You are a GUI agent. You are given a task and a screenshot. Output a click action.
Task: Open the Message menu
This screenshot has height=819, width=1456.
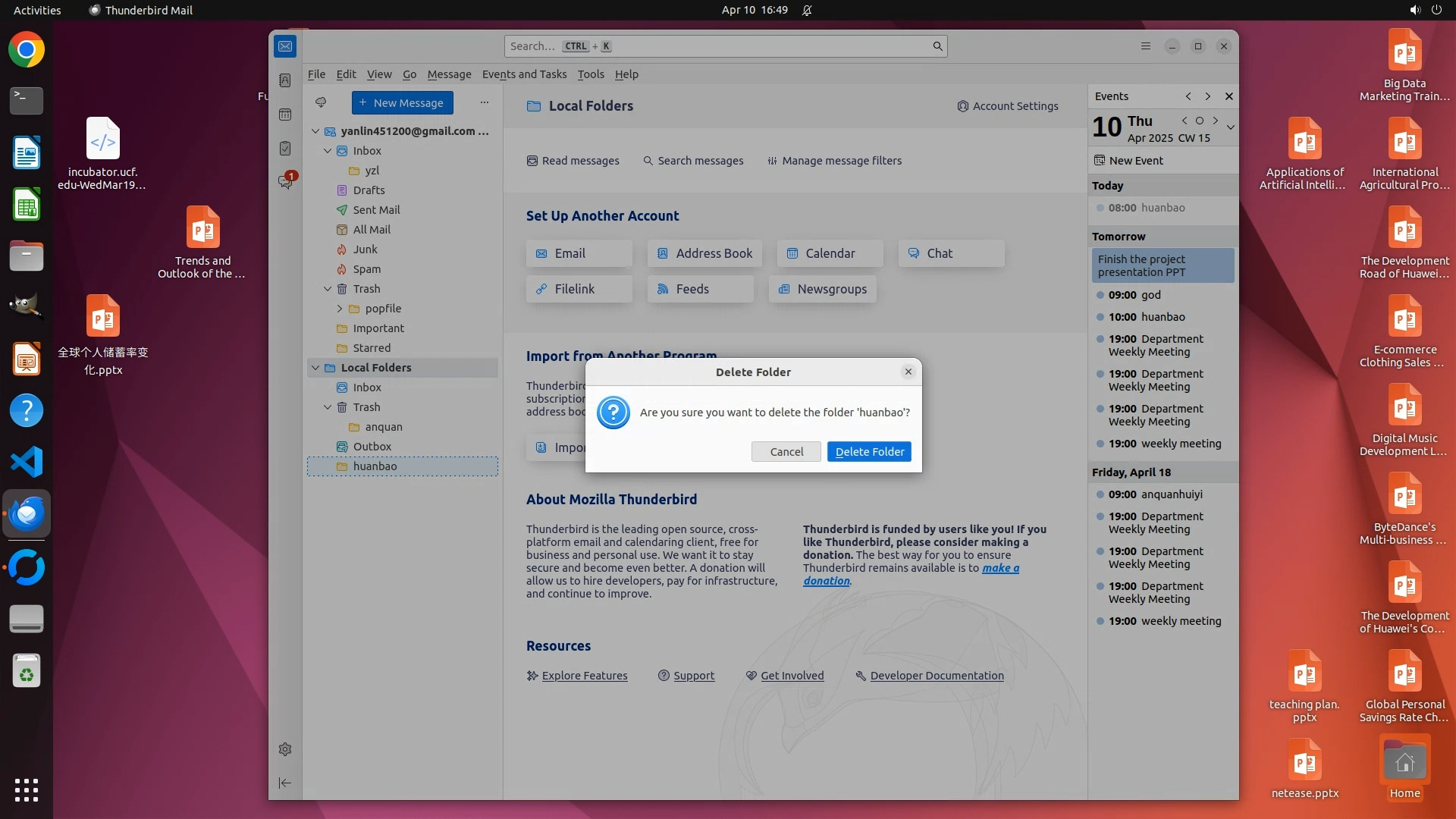coord(449,74)
